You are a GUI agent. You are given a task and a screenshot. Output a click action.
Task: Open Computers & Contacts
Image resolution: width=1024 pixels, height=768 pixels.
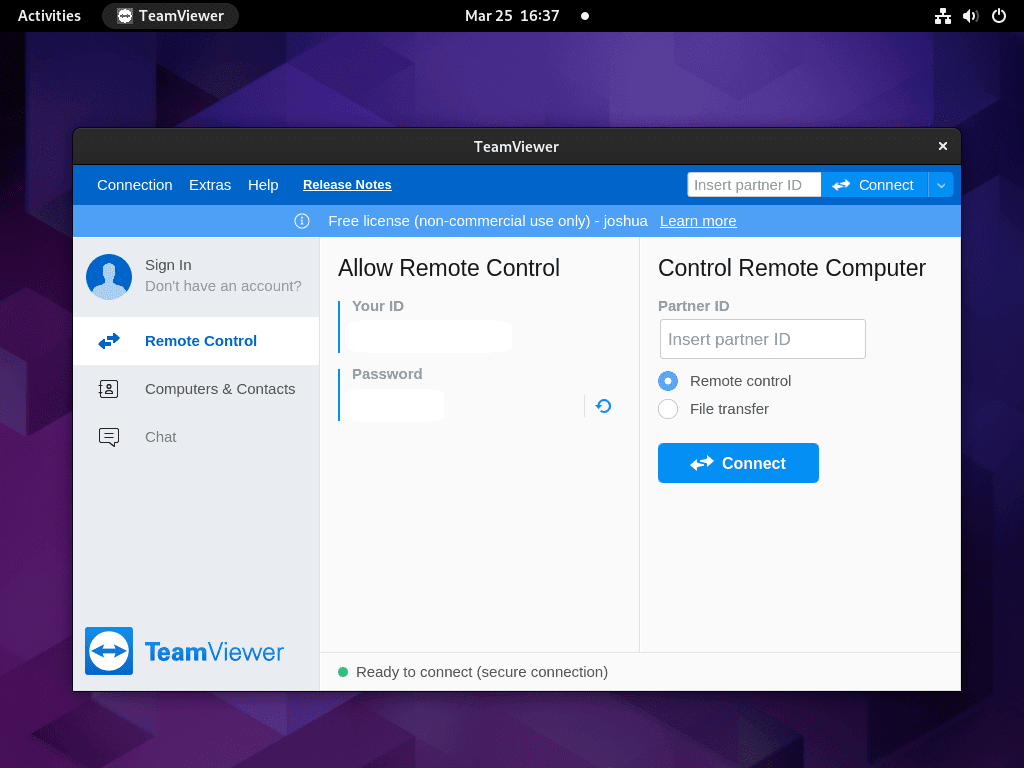[220, 388]
